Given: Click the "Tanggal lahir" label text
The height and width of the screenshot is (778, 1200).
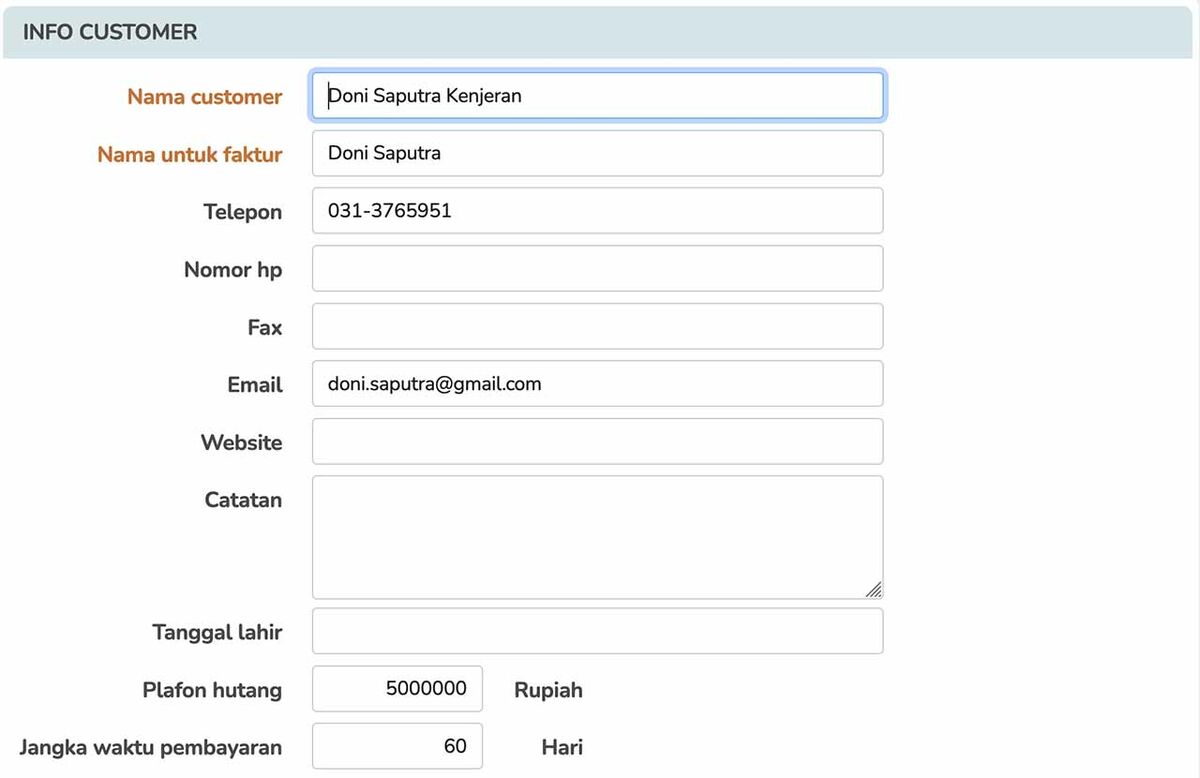Looking at the screenshot, I should coord(217,632).
